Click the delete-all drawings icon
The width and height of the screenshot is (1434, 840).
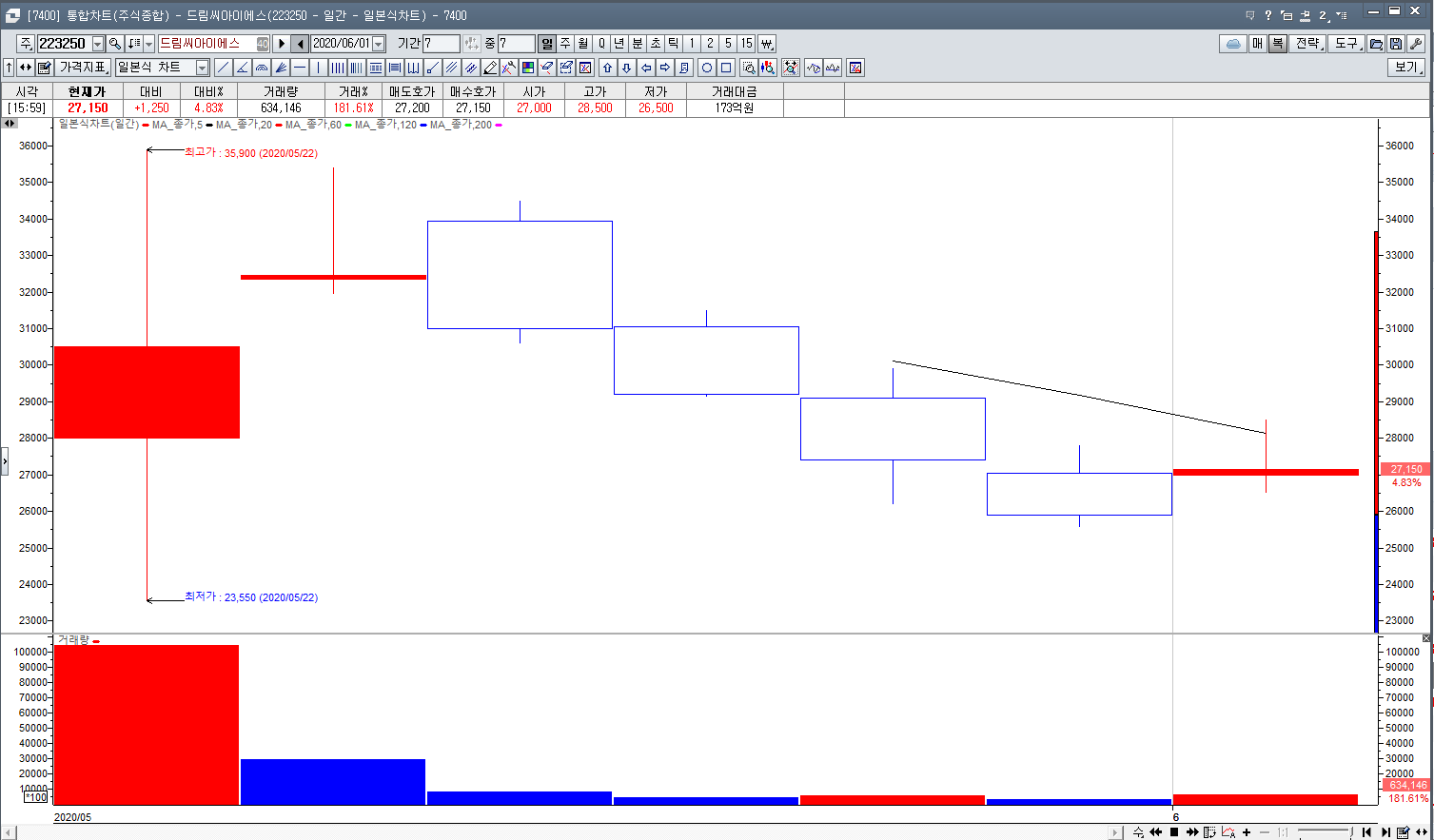584,68
